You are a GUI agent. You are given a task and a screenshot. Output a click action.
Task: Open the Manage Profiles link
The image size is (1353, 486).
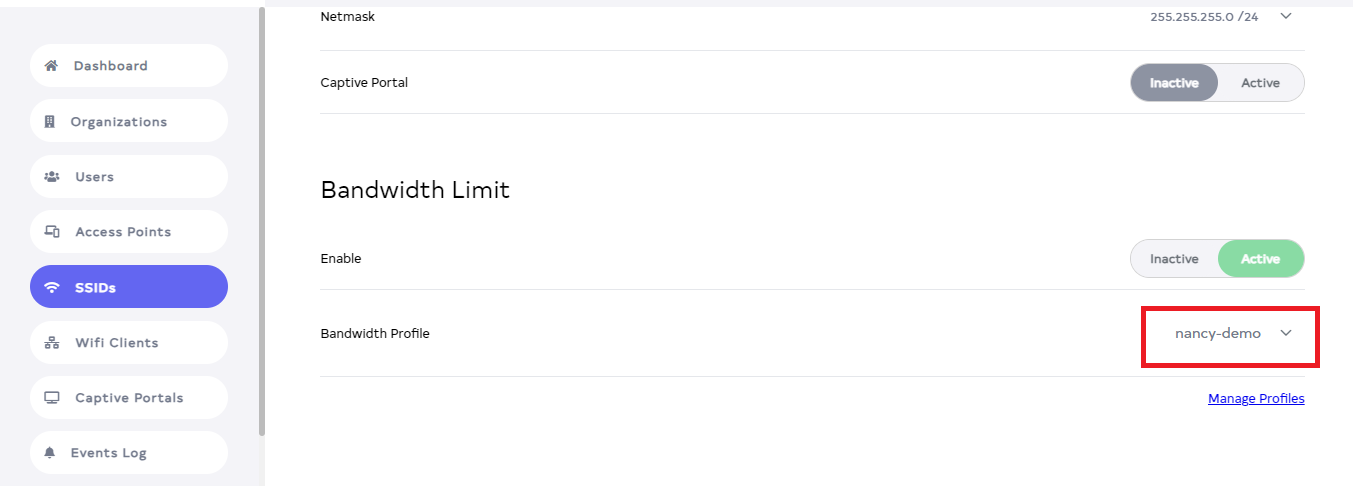click(1256, 399)
